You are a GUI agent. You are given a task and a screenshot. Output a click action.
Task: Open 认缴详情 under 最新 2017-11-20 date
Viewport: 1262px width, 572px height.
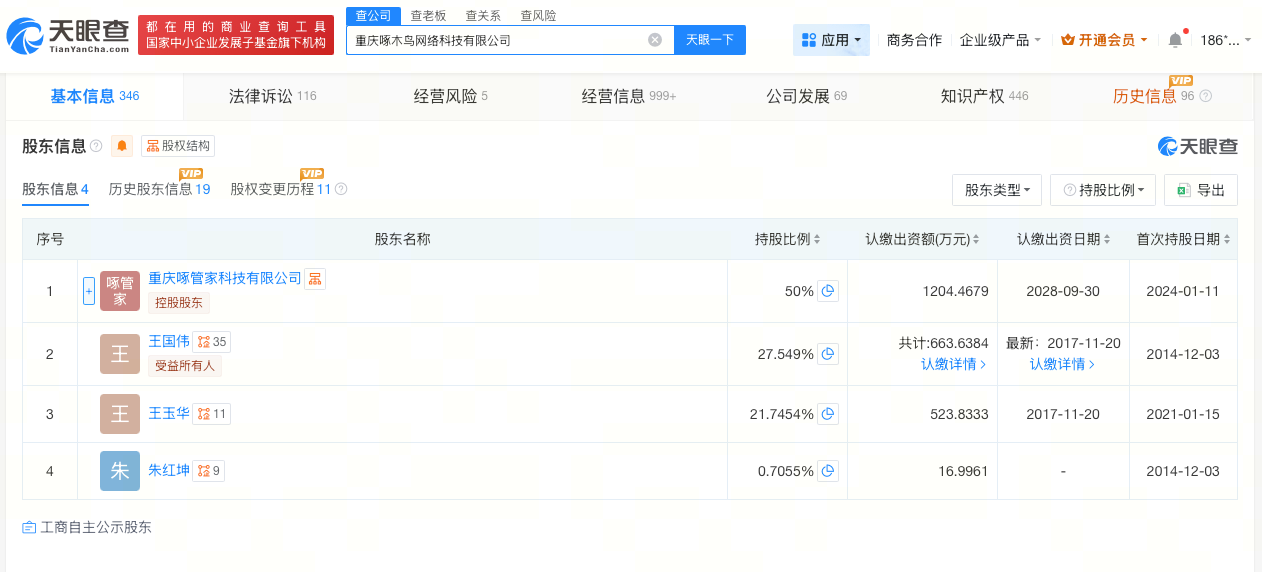[1063, 364]
